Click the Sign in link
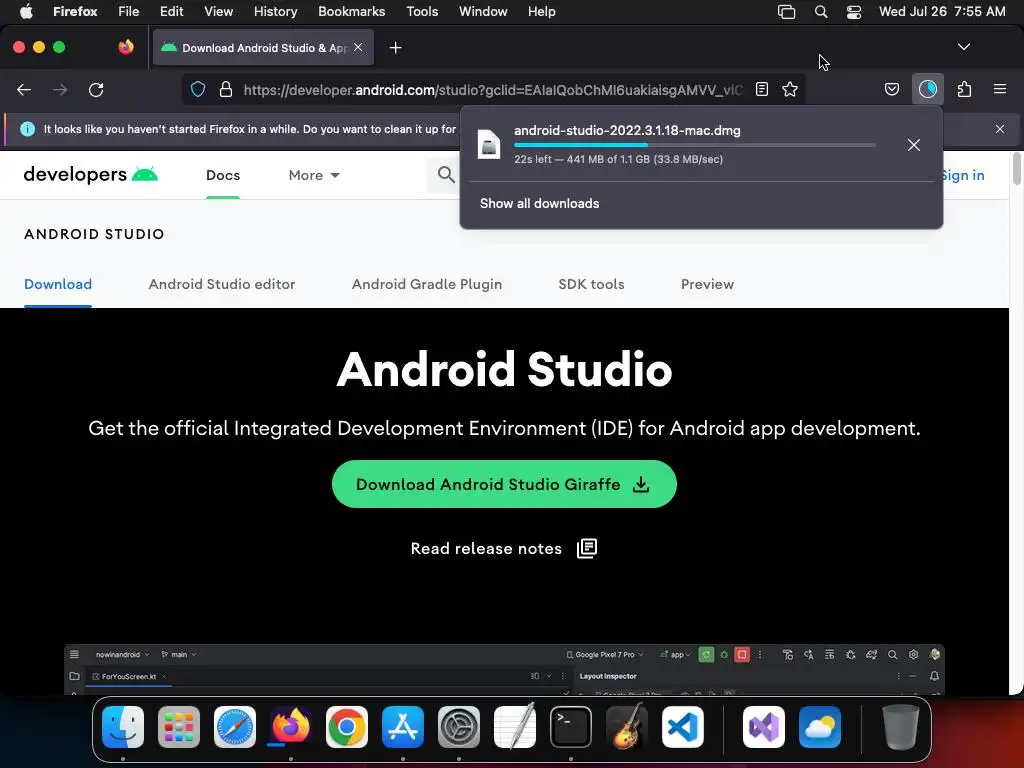The height and width of the screenshot is (768, 1024). pos(962,175)
